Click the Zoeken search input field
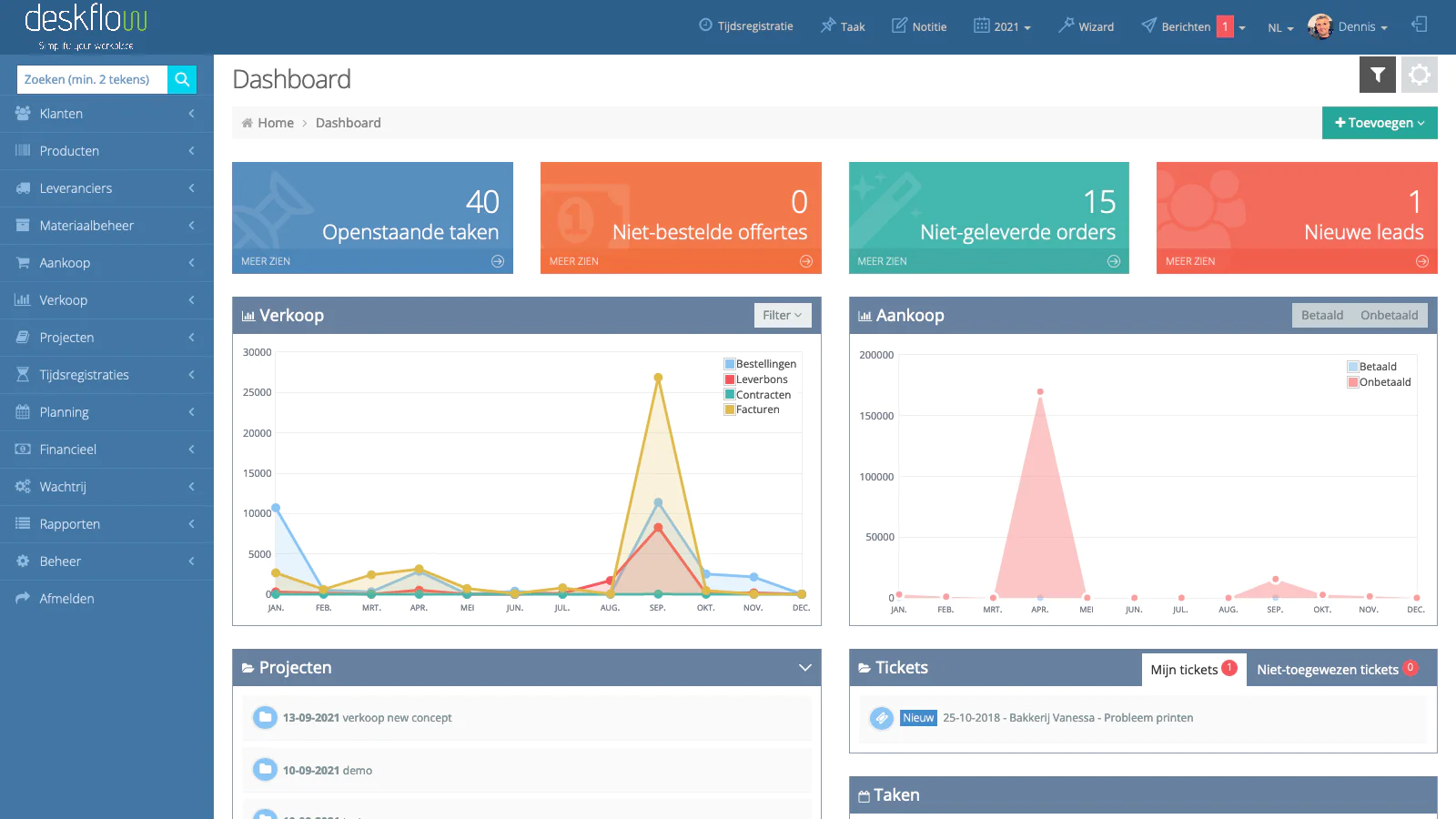This screenshot has width=1456, height=819. coord(92,79)
